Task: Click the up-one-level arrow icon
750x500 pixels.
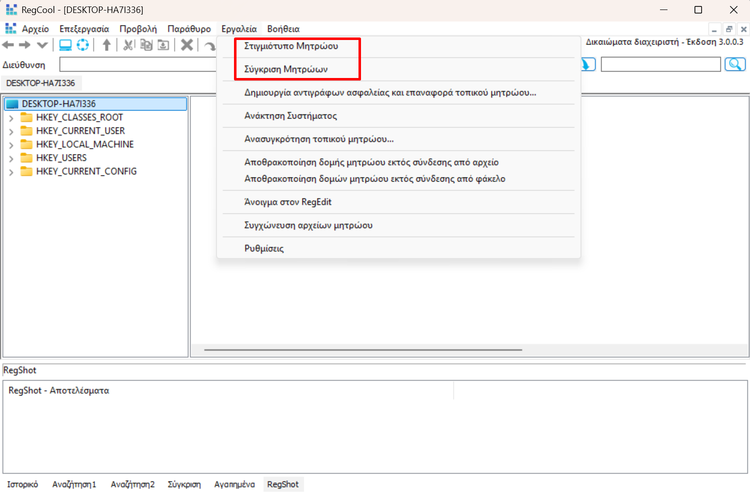Action: click(107, 45)
